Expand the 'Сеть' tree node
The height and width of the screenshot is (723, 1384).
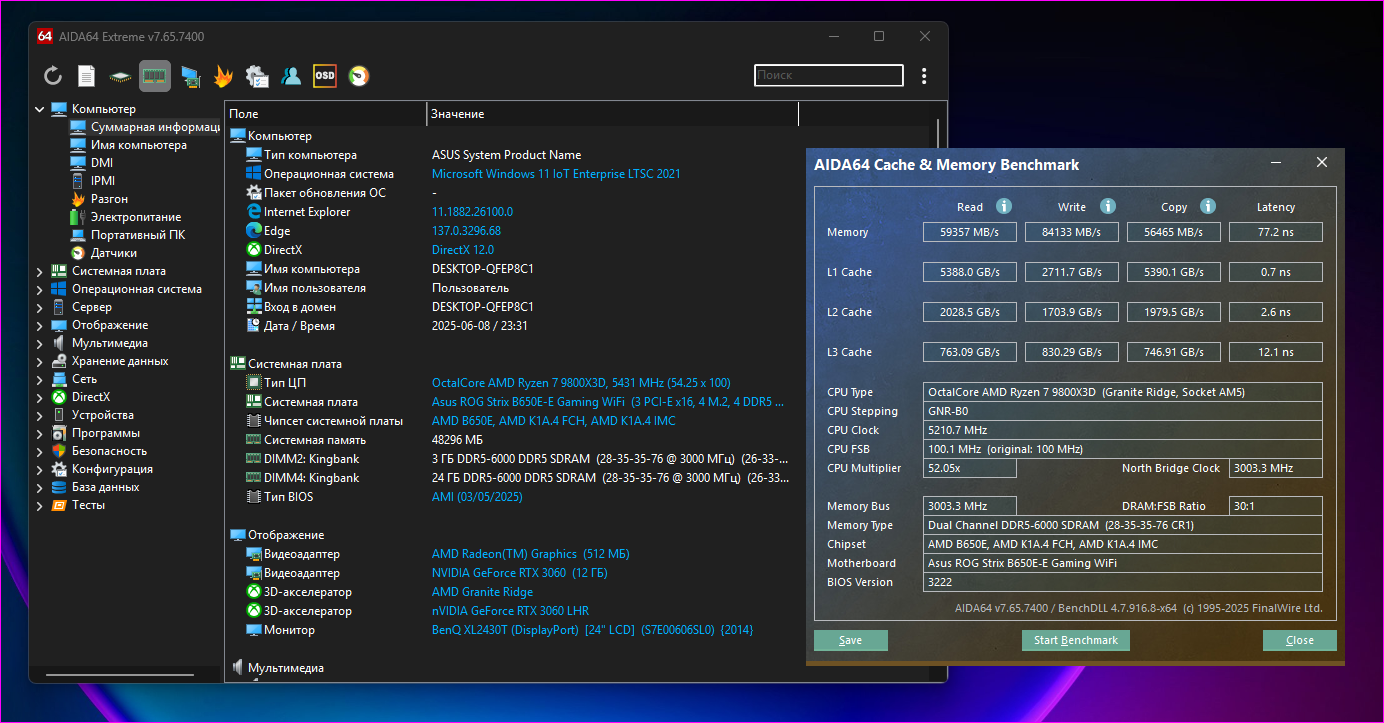(40, 379)
